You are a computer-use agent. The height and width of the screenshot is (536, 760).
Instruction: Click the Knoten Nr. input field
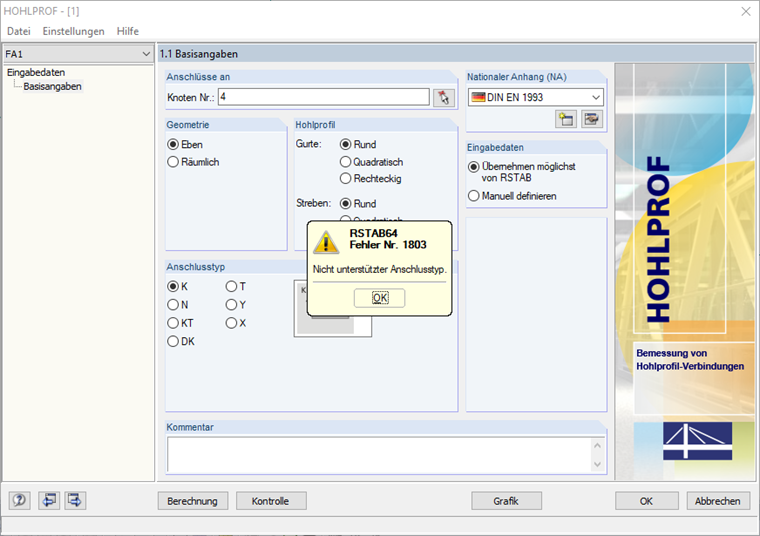[324, 97]
